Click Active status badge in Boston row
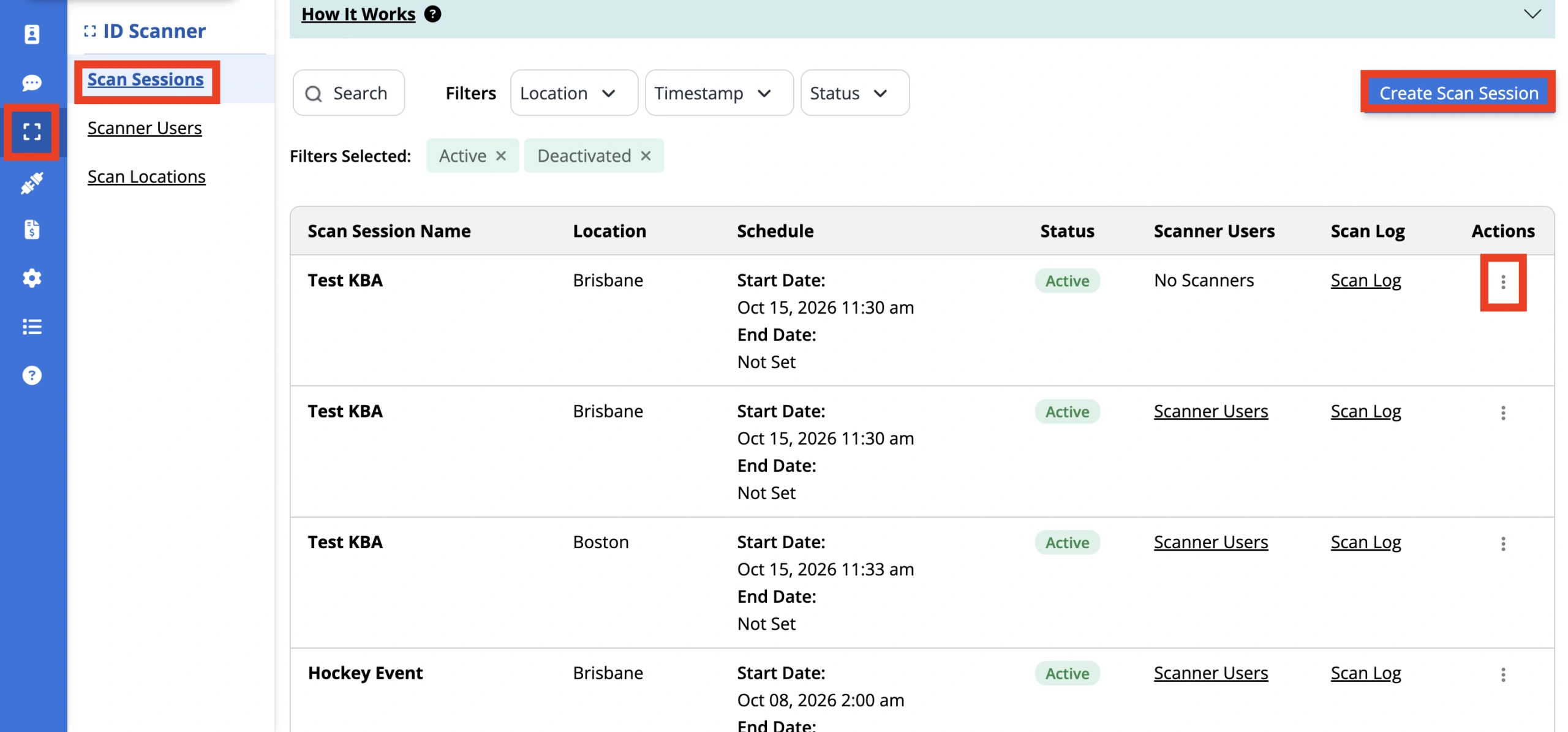The width and height of the screenshot is (1568, 732). coord(1067,542)
